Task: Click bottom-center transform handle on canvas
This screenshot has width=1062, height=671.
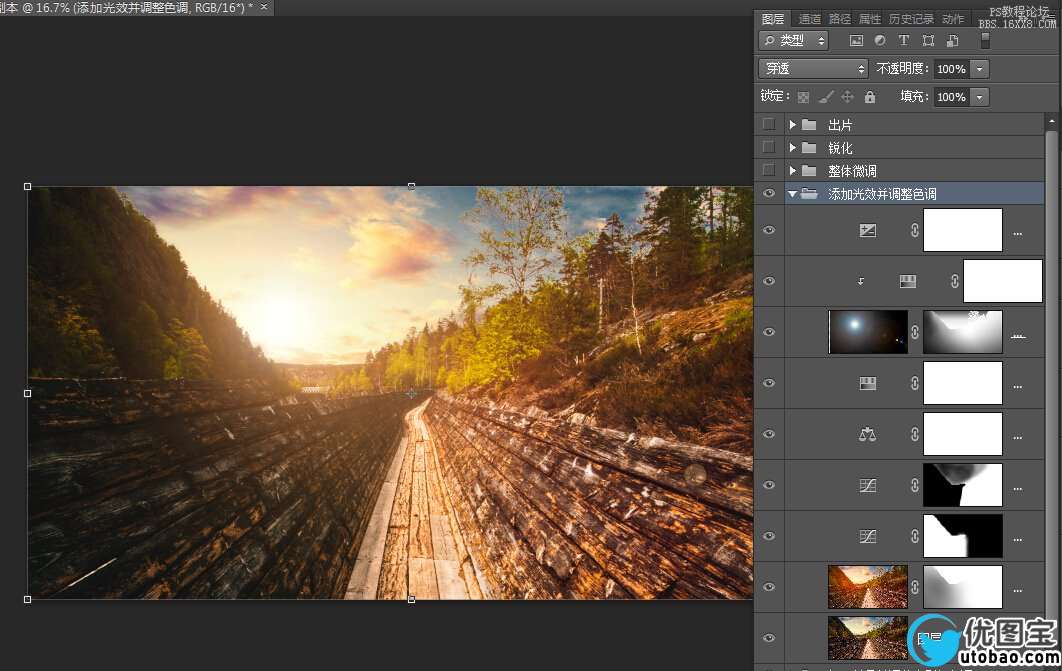Action: [x=411, y=599]
